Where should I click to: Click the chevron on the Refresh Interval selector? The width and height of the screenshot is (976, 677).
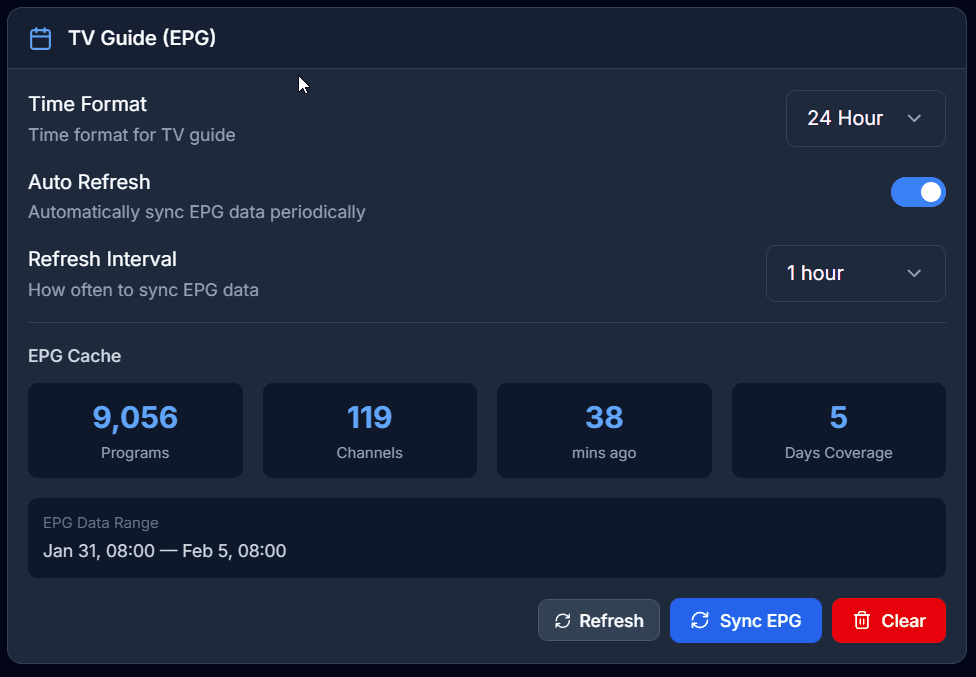pos(913,273)
